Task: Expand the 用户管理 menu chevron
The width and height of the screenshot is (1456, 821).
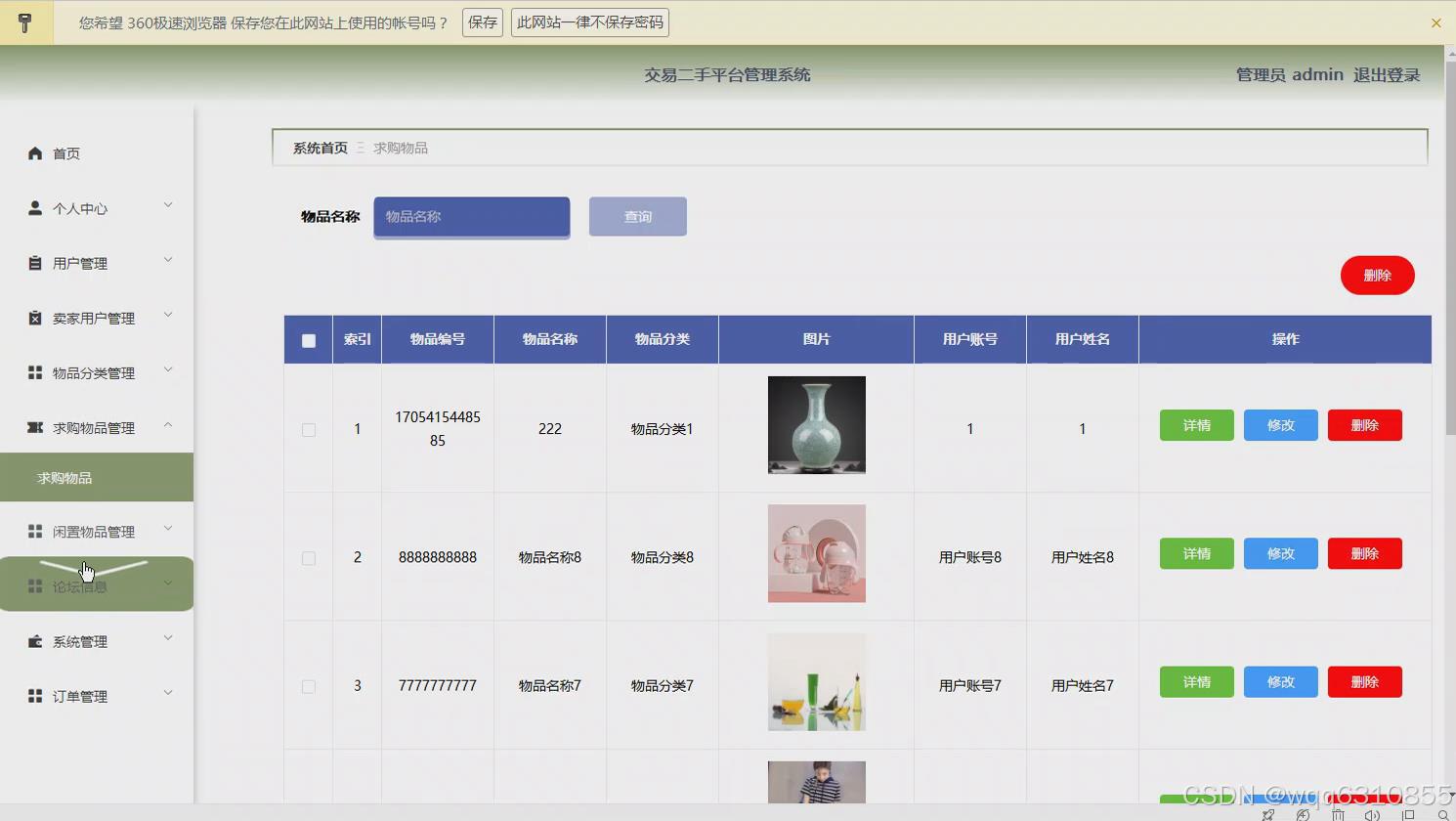Action: point(168,260)
